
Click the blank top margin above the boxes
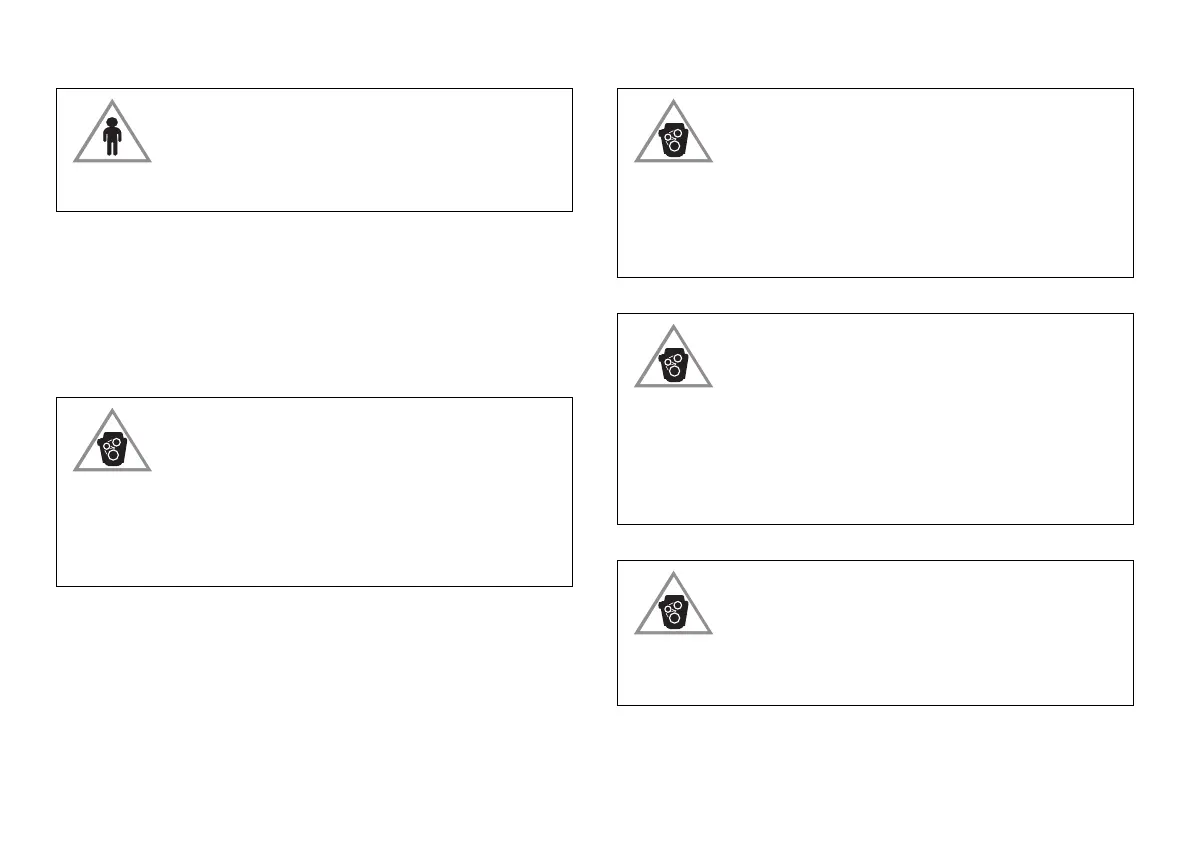coord(595,43)
